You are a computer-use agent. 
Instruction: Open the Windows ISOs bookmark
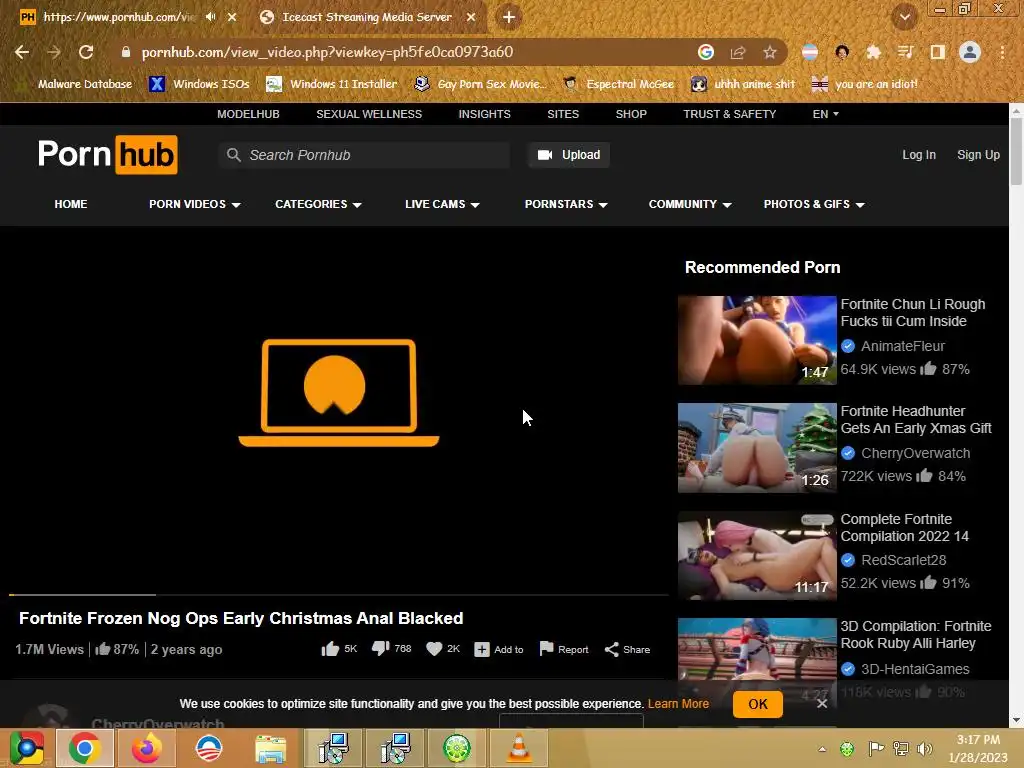199,84
